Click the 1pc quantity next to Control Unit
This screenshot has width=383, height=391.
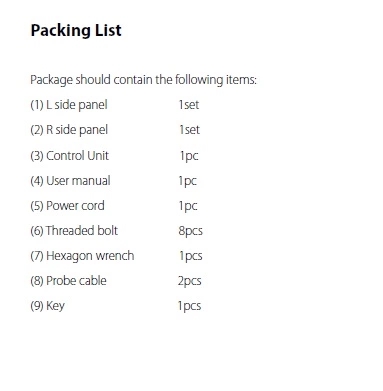(x=189, y=156)
